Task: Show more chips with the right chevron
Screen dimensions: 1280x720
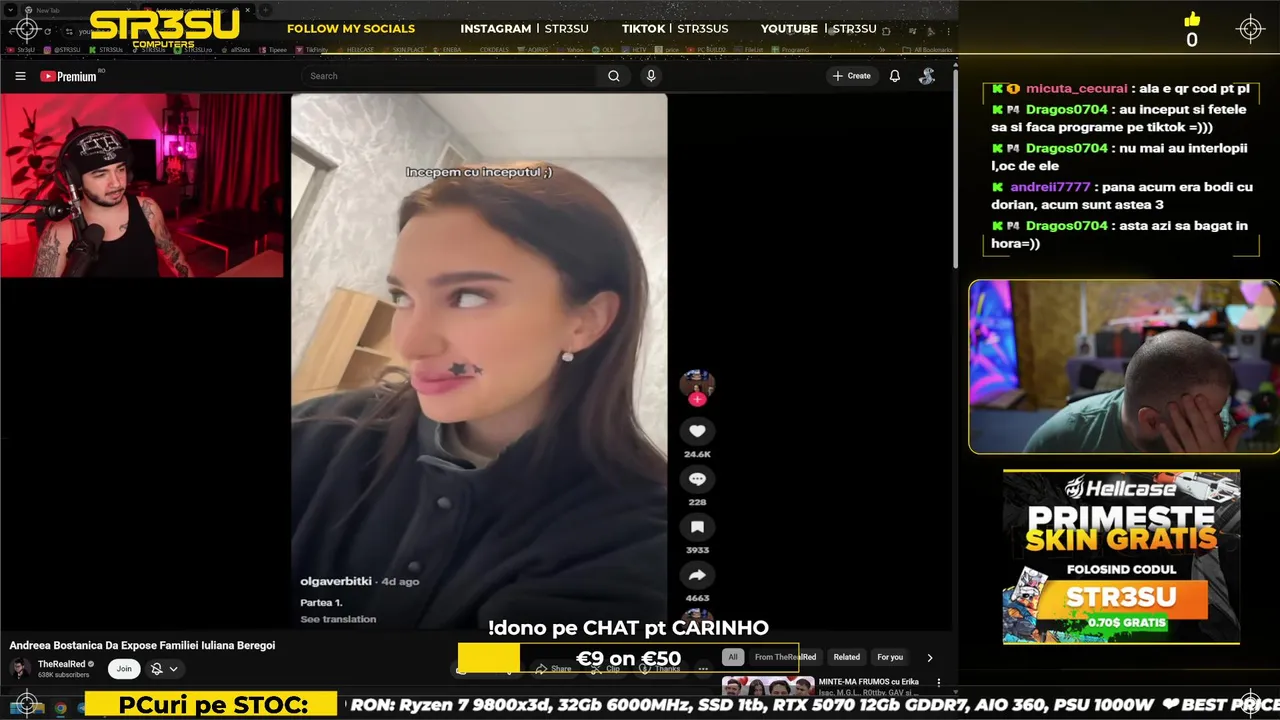Action: (929, 658)
